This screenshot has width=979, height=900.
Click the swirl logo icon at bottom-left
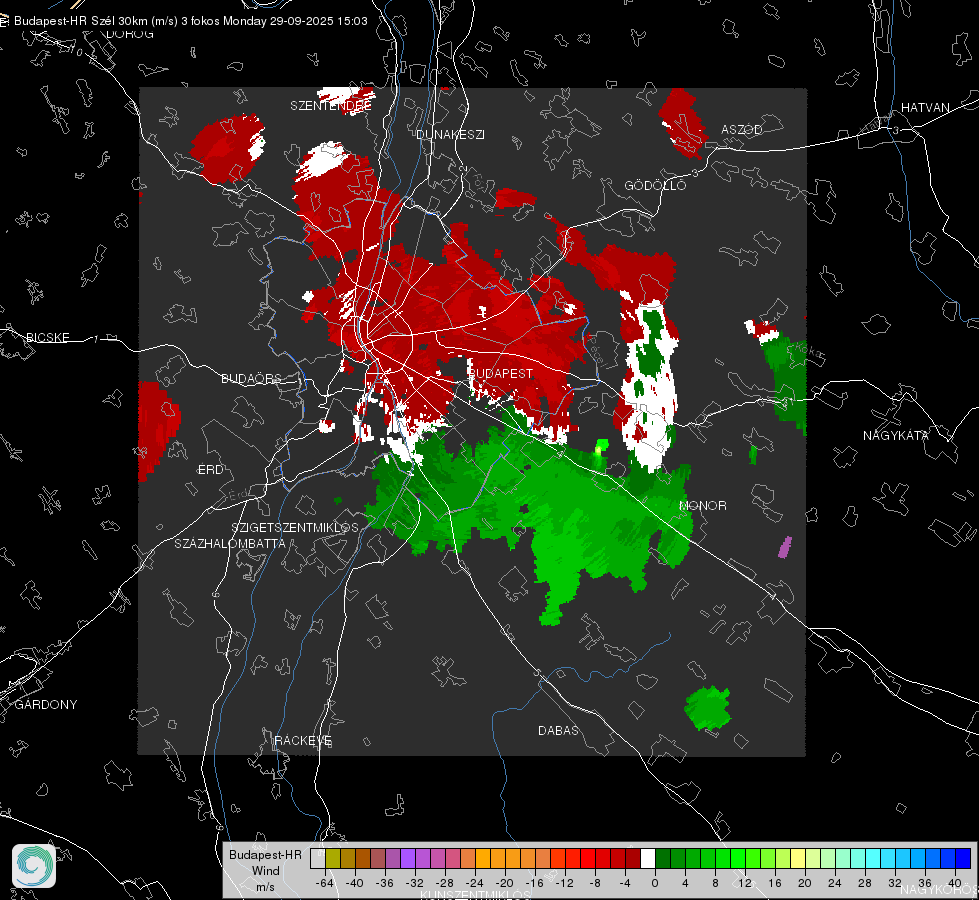pyautogui.click(x=34, y=866)
